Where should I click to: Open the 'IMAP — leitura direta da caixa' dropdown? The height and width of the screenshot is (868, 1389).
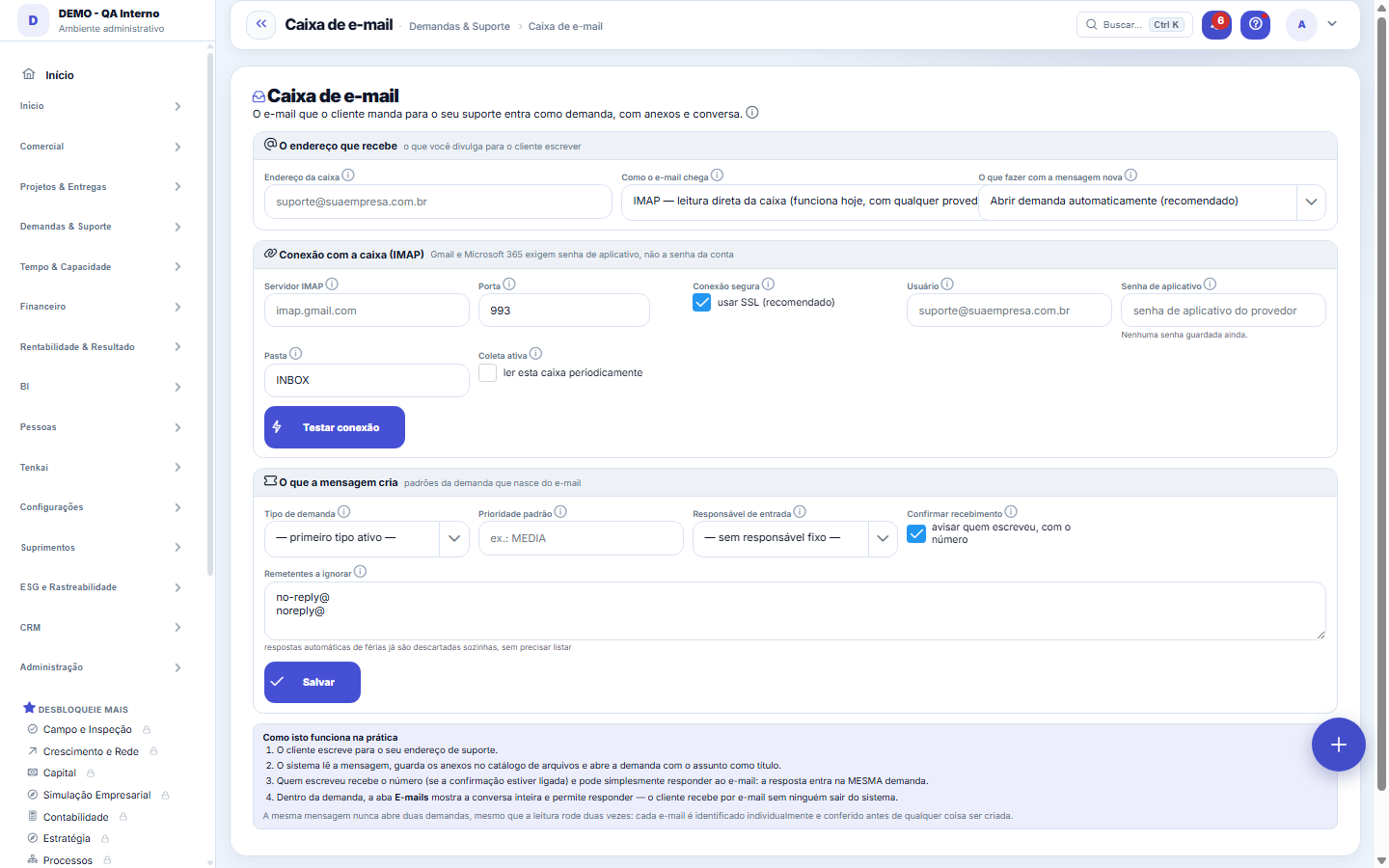pyautogui.click(x=800, y=203)
